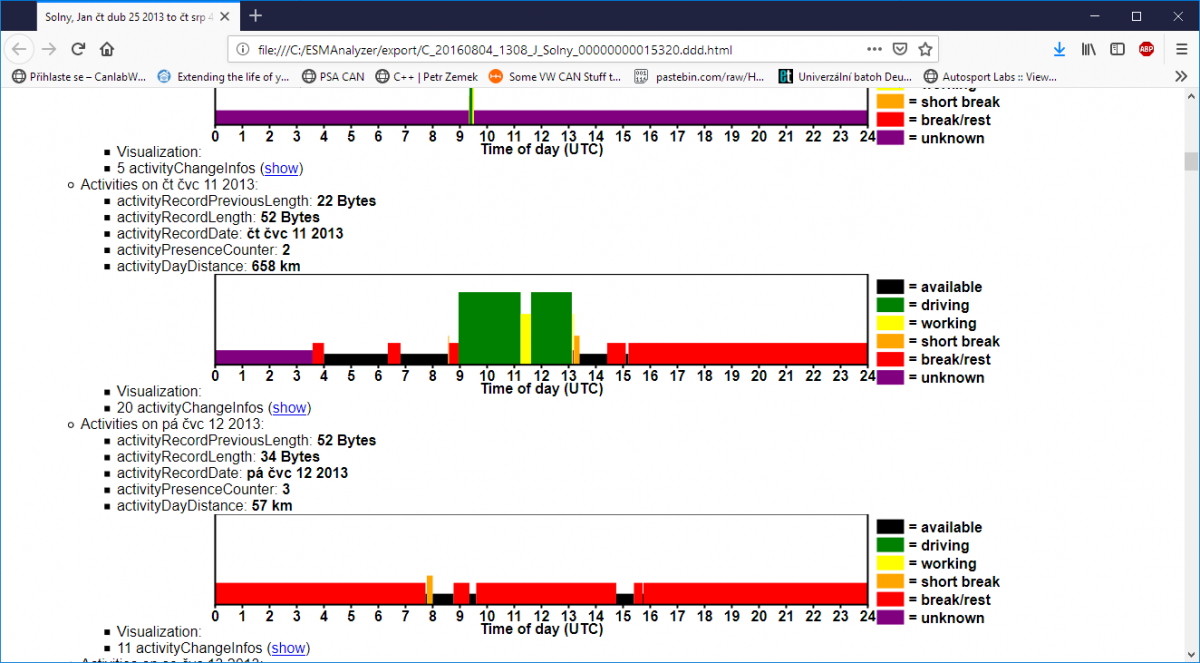Save page to Pocket
The height and width of the screenshot is (663, 1200).
(x=900, y=49)
